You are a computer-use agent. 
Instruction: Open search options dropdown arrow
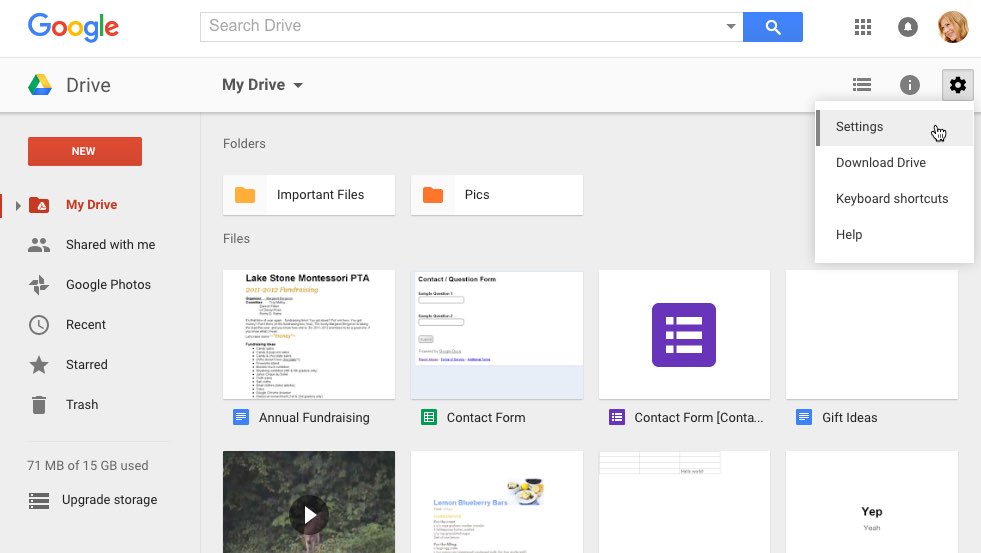[730, 26]
